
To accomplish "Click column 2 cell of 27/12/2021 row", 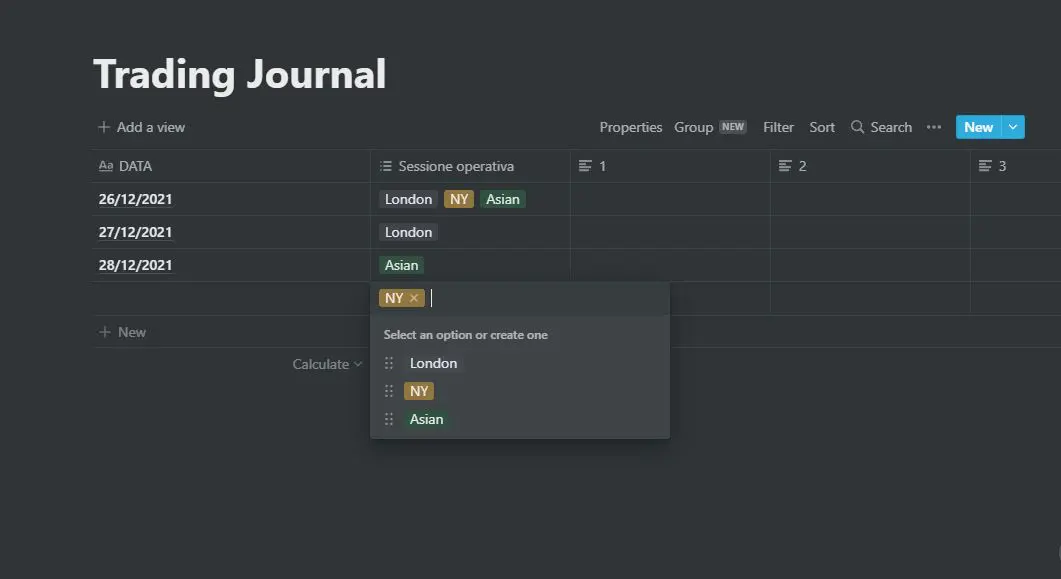I will pos(870,232).
